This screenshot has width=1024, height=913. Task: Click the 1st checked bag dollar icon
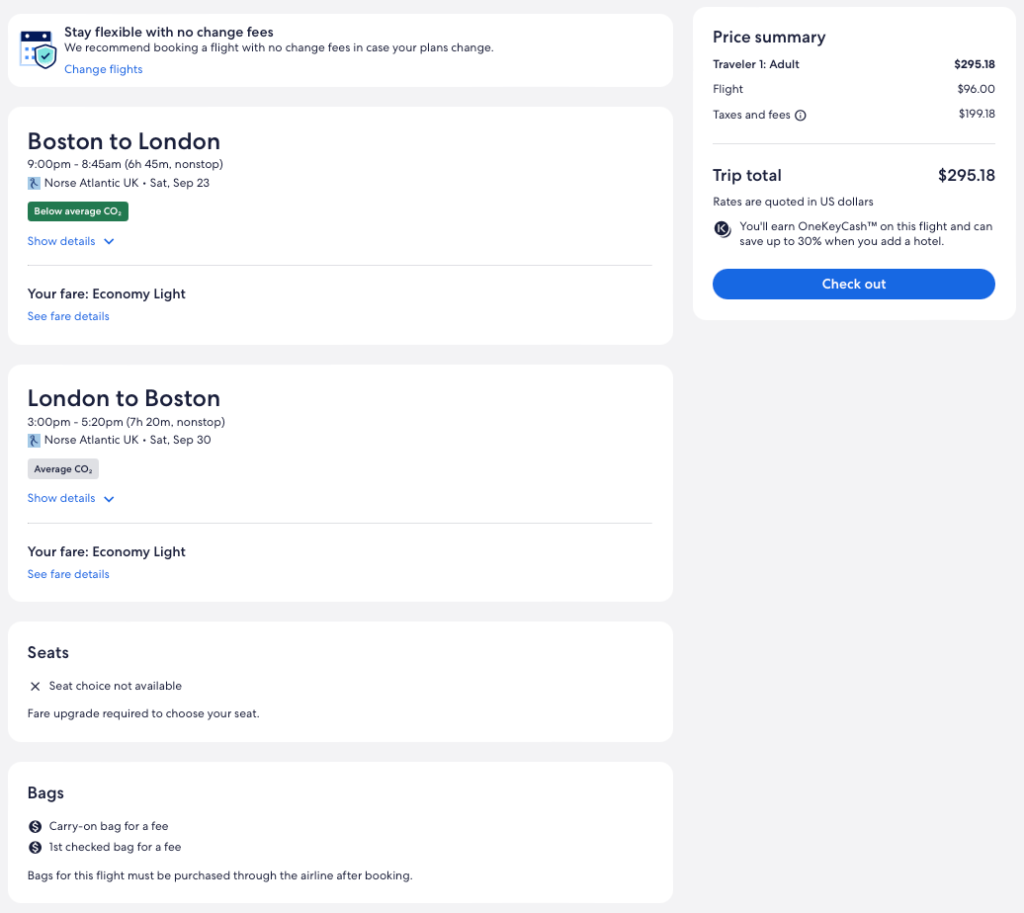tap(35, 847)
